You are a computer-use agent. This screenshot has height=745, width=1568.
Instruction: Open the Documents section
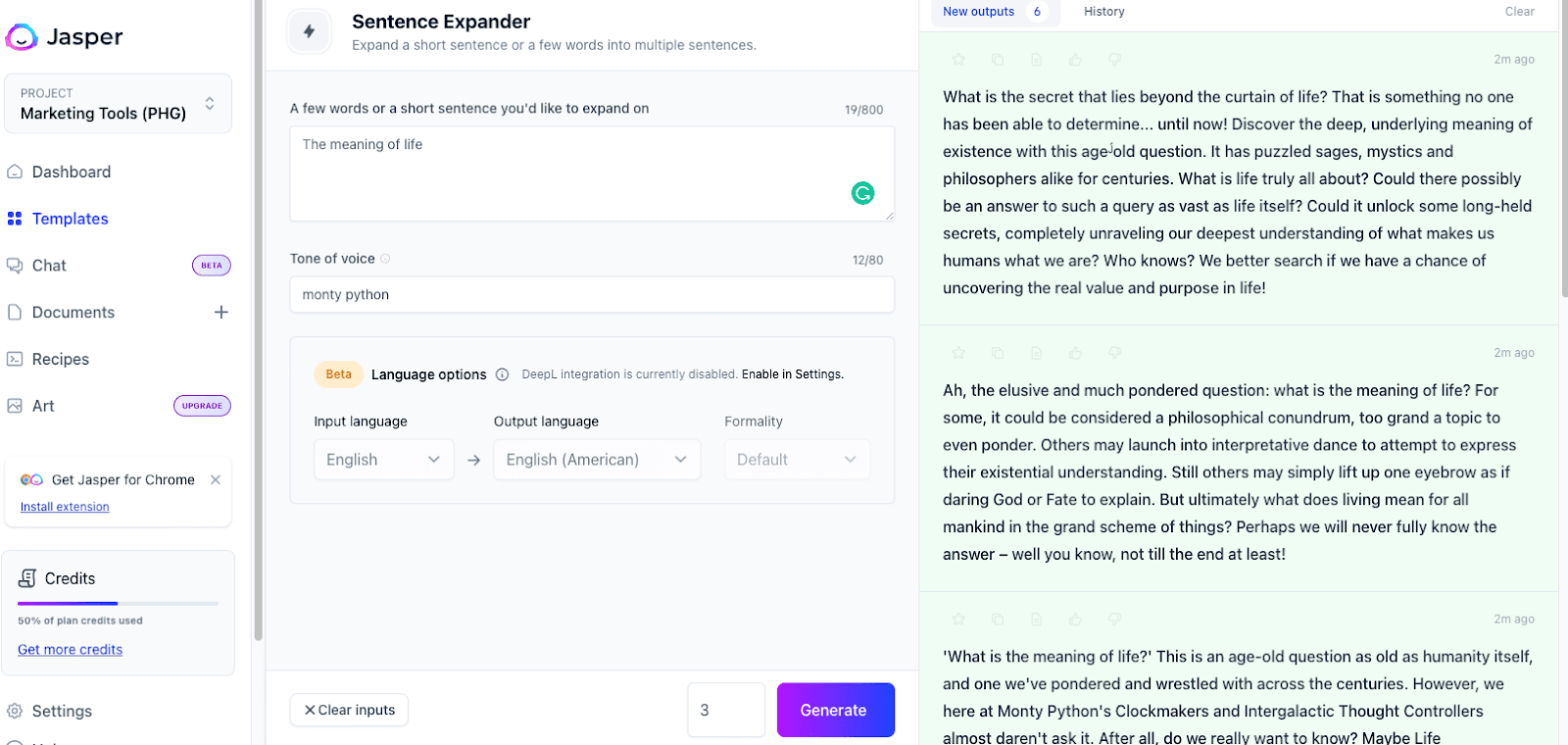coord(73,313)
